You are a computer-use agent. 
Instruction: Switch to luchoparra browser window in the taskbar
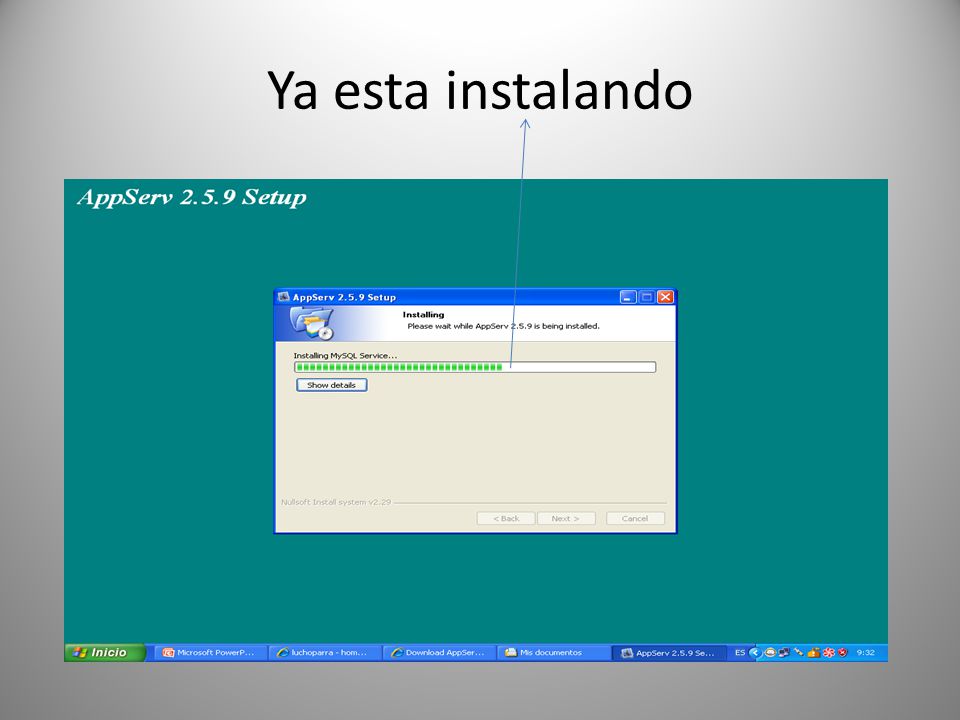[326, 653]
